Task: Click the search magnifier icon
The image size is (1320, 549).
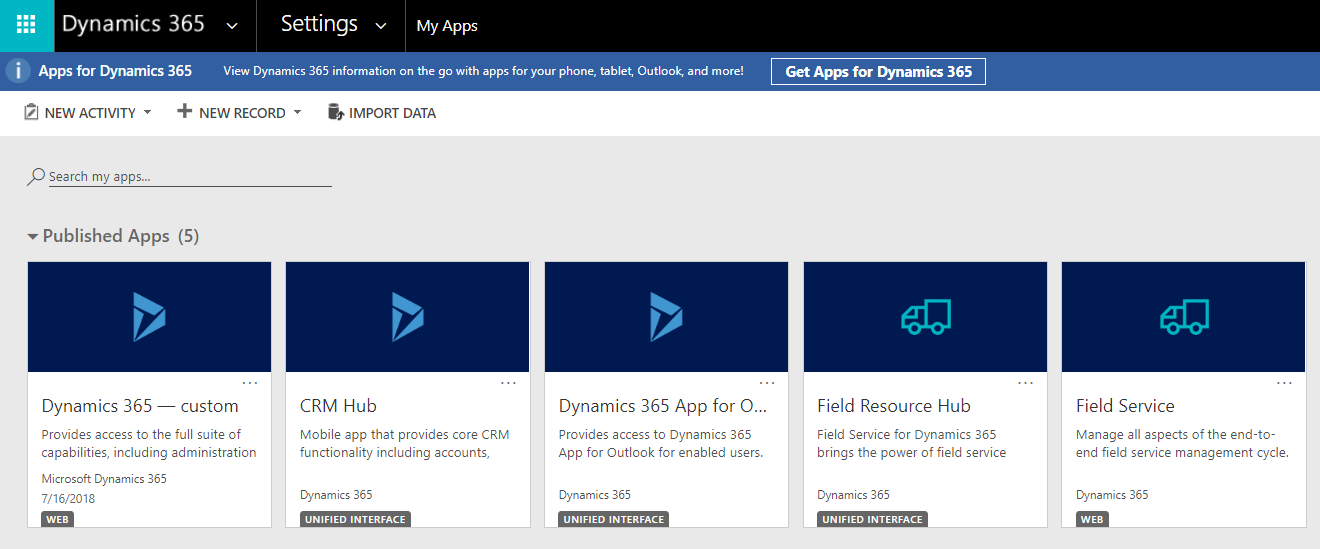Action: click(x=36, y=177)
